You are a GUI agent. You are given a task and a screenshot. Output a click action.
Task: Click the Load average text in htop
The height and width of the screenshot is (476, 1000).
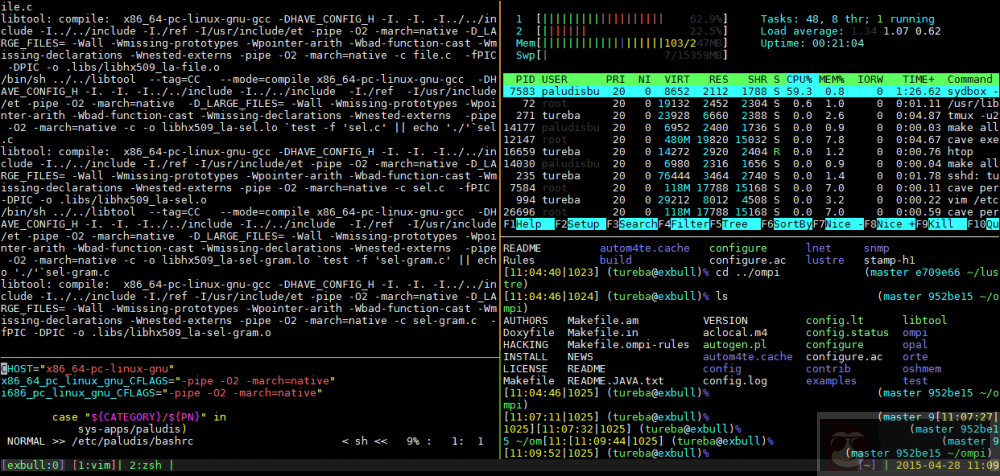(851, 31)
